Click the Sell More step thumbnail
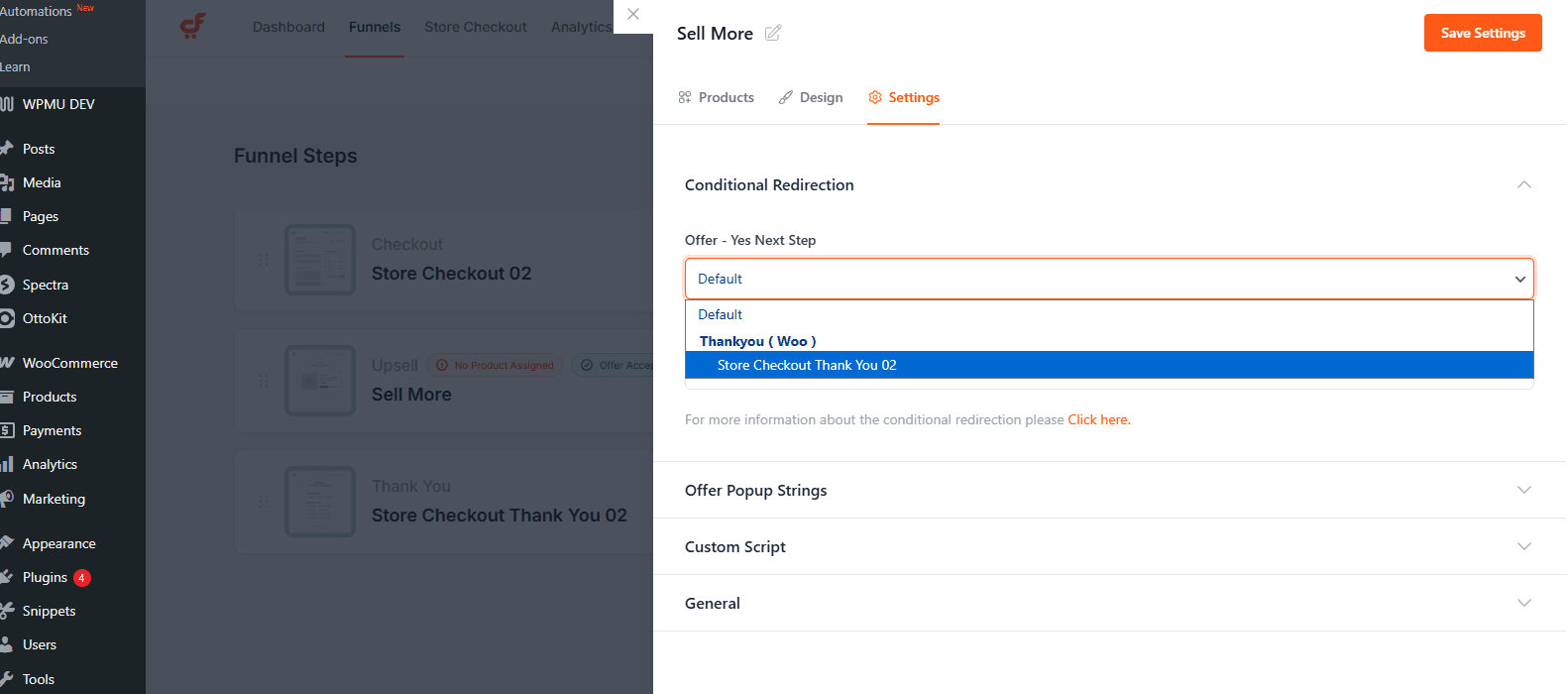The image size is (1568, 694). click(x=320, y=381)
